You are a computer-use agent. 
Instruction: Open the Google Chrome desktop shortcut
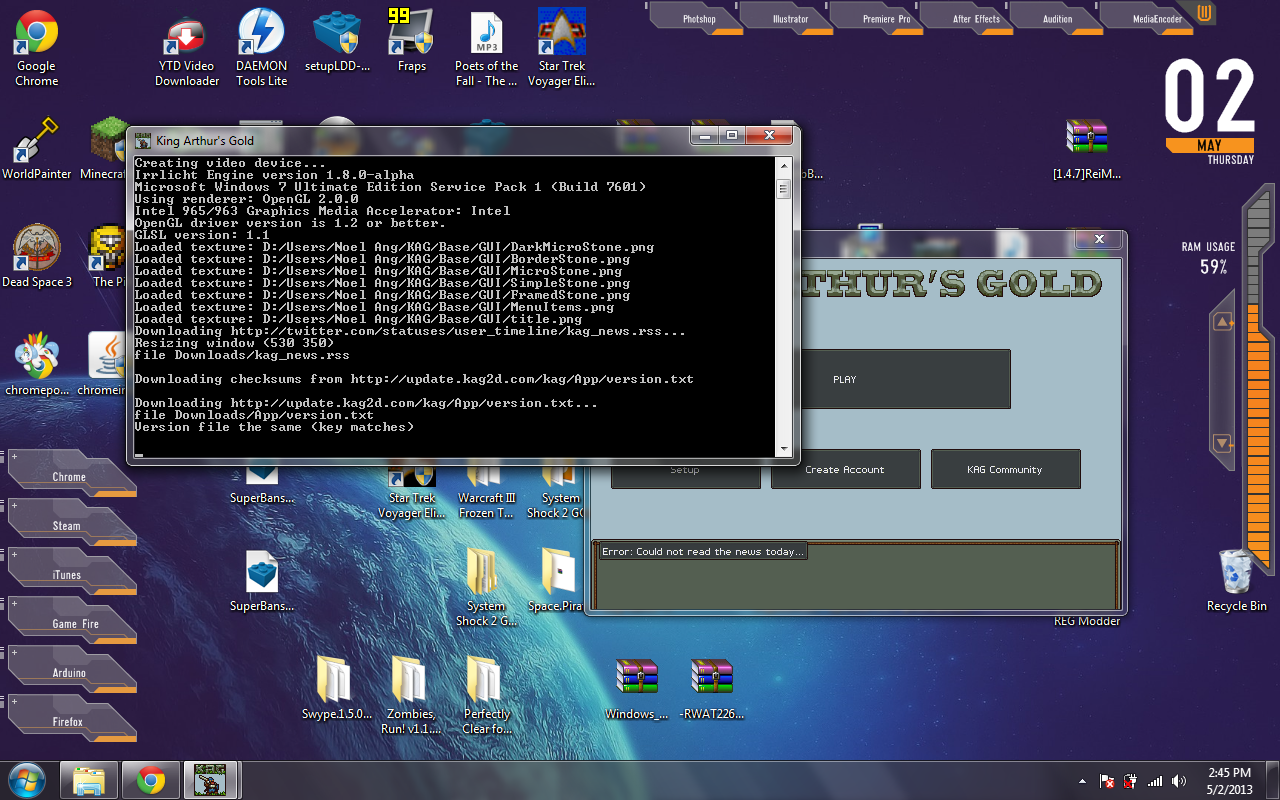[x=36, y=48]
